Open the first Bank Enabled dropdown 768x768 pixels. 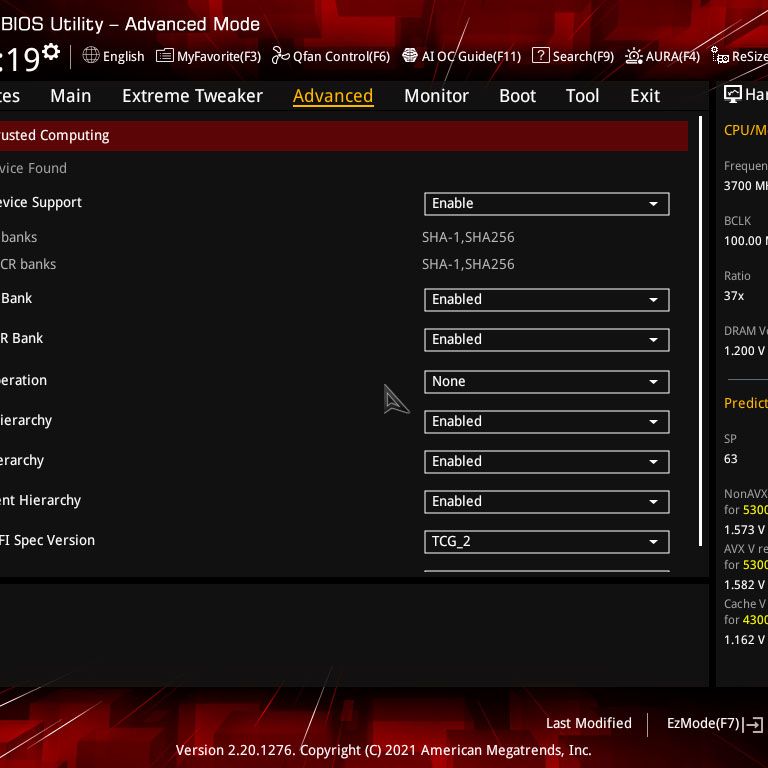coord(547,300)
